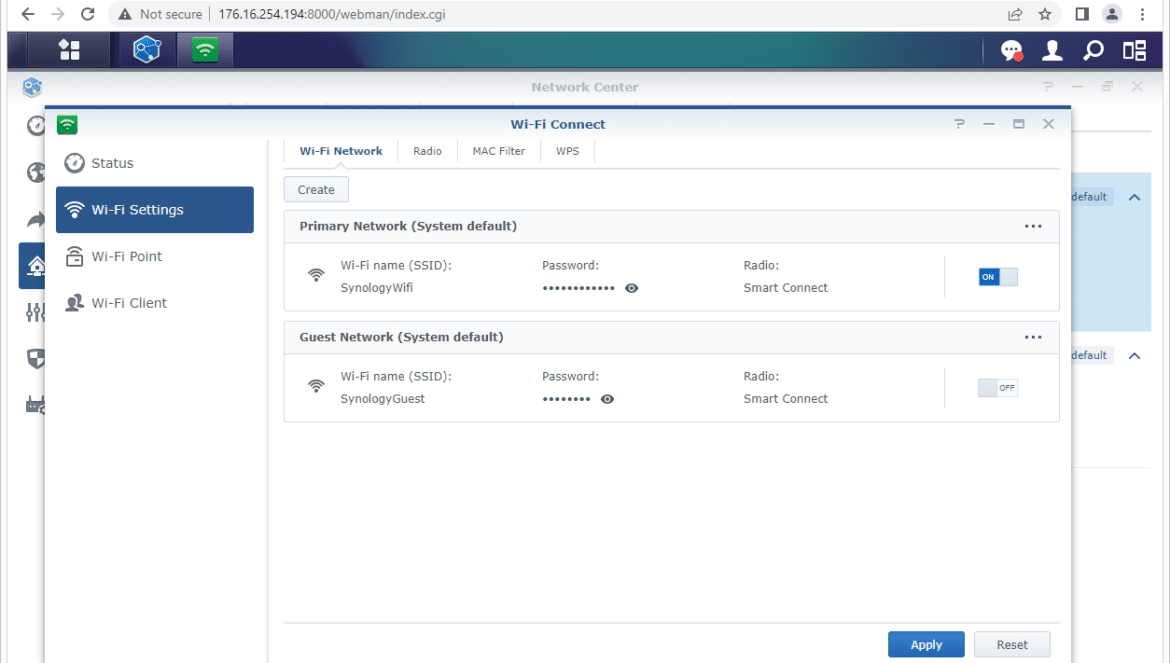Switch to the Wi-Fi Network tab

tap(341, 151)
